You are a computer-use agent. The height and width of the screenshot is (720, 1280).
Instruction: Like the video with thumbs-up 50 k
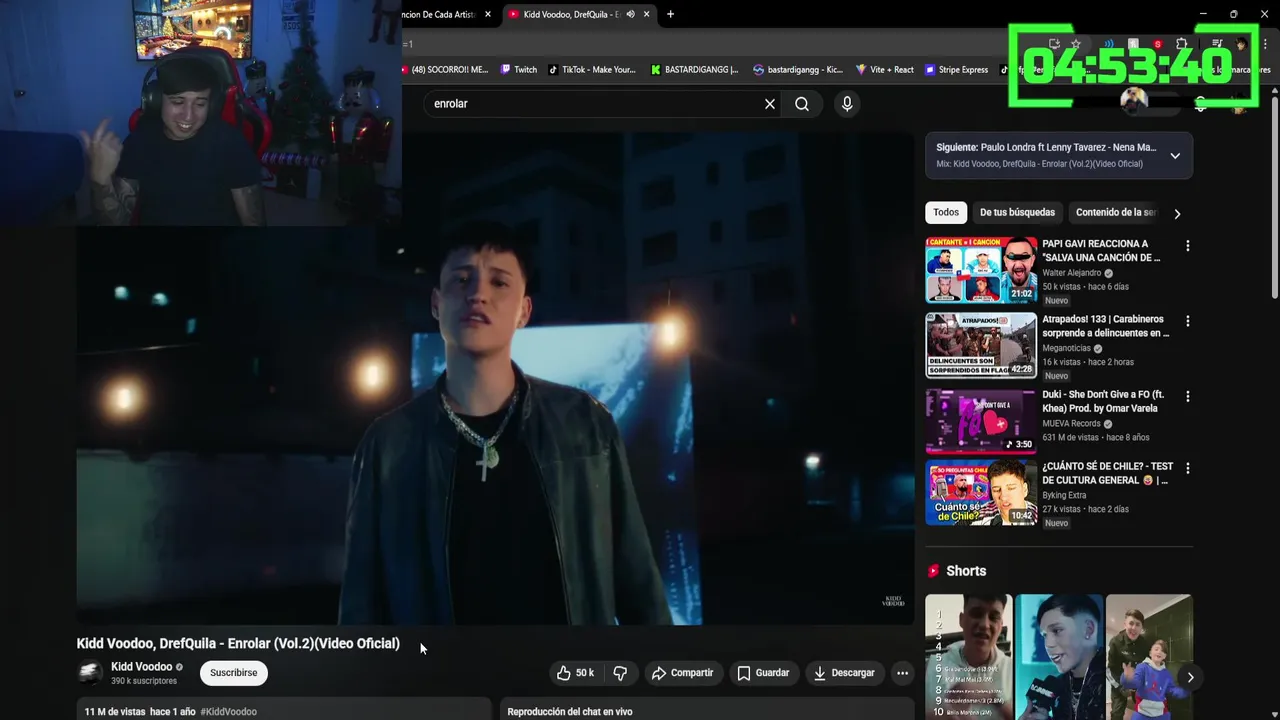575,673
